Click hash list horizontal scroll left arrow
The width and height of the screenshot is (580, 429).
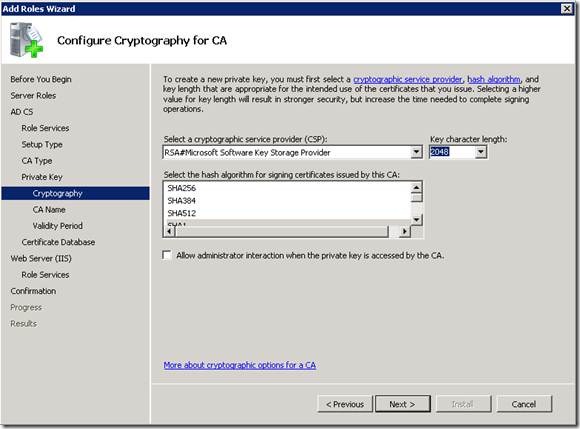[169, 232]
